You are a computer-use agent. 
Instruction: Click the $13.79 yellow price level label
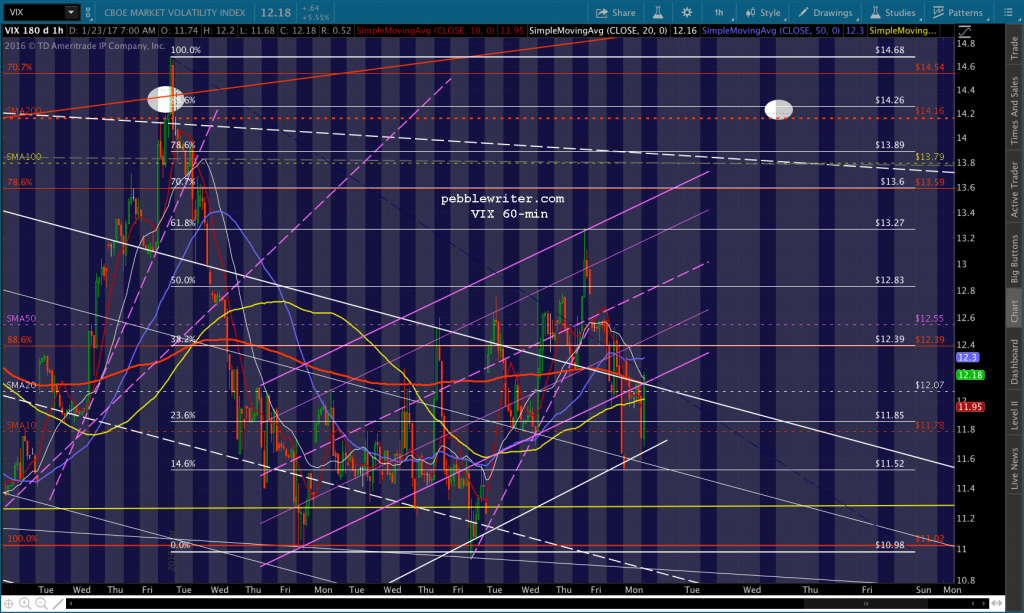(x=929, y=157)
